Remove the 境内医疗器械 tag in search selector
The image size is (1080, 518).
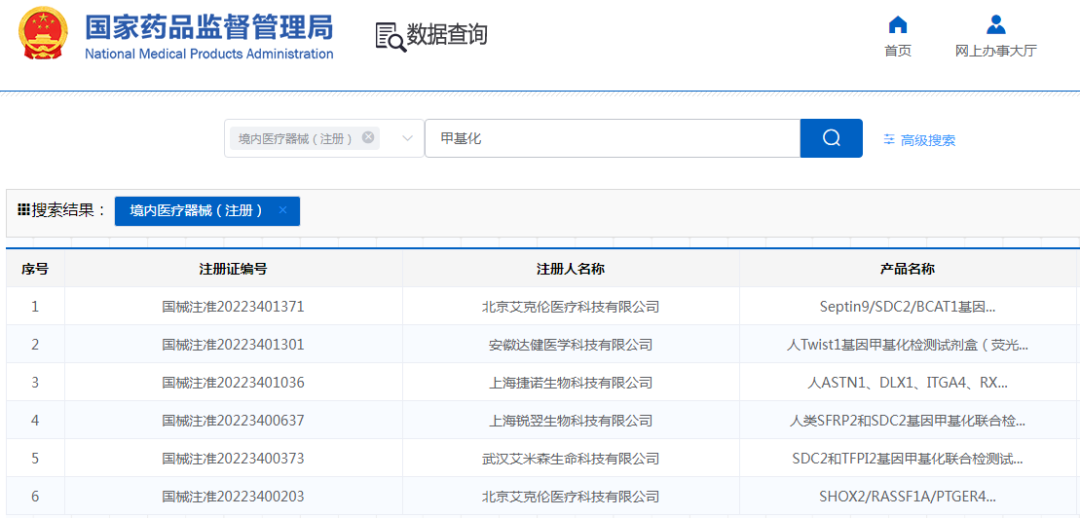click(x=368, y=138)
